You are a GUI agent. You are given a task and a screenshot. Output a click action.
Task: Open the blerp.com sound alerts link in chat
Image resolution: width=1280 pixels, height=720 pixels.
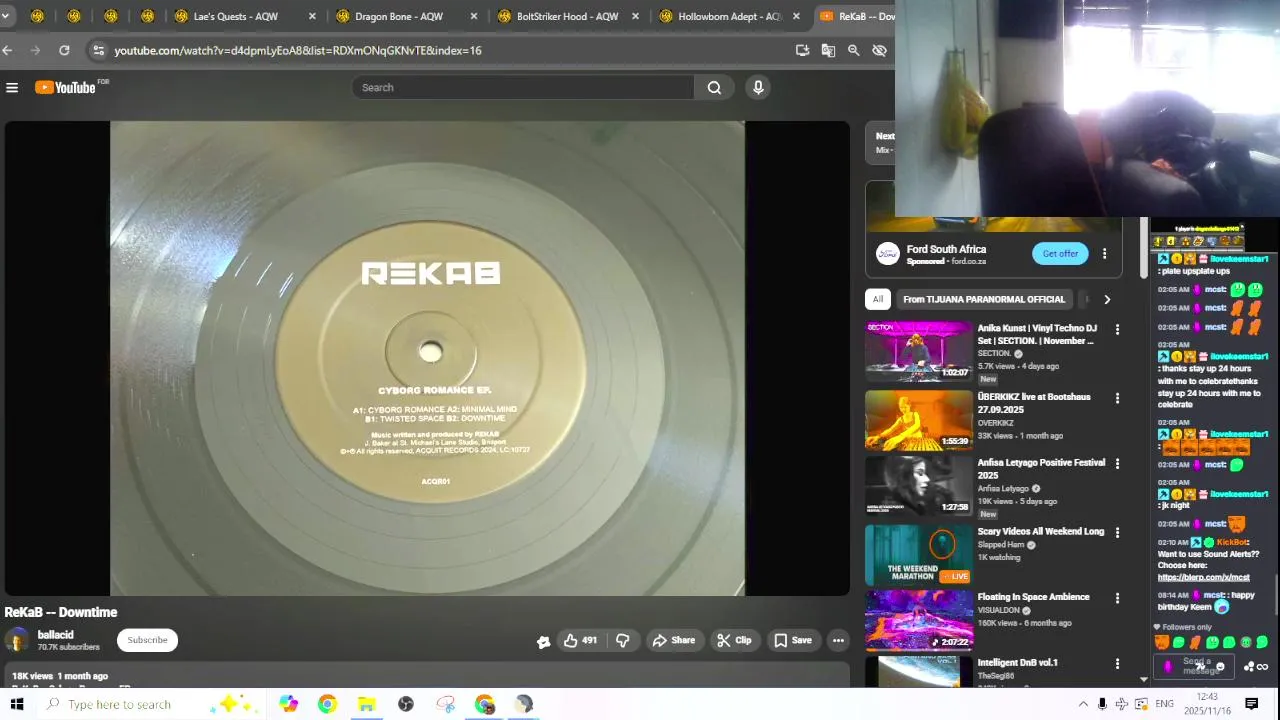click(1203, 577)
